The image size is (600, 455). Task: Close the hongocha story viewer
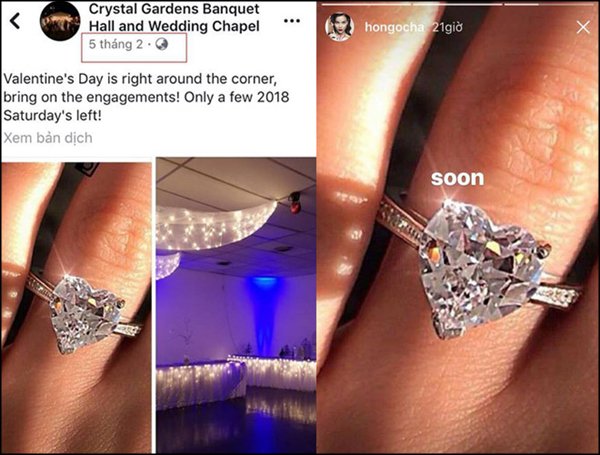tap(583, 27)
